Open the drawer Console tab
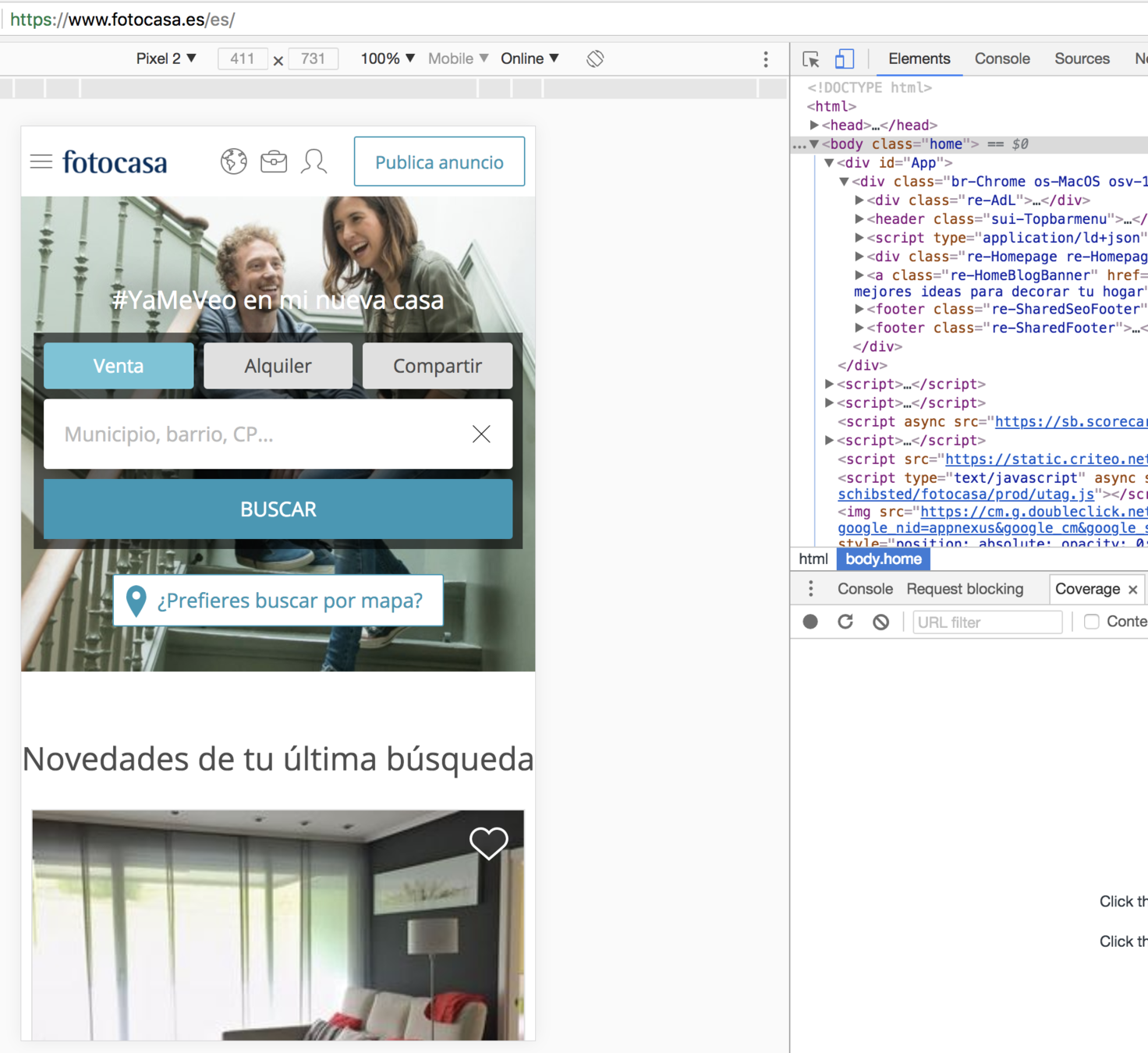 pos(865,589)
